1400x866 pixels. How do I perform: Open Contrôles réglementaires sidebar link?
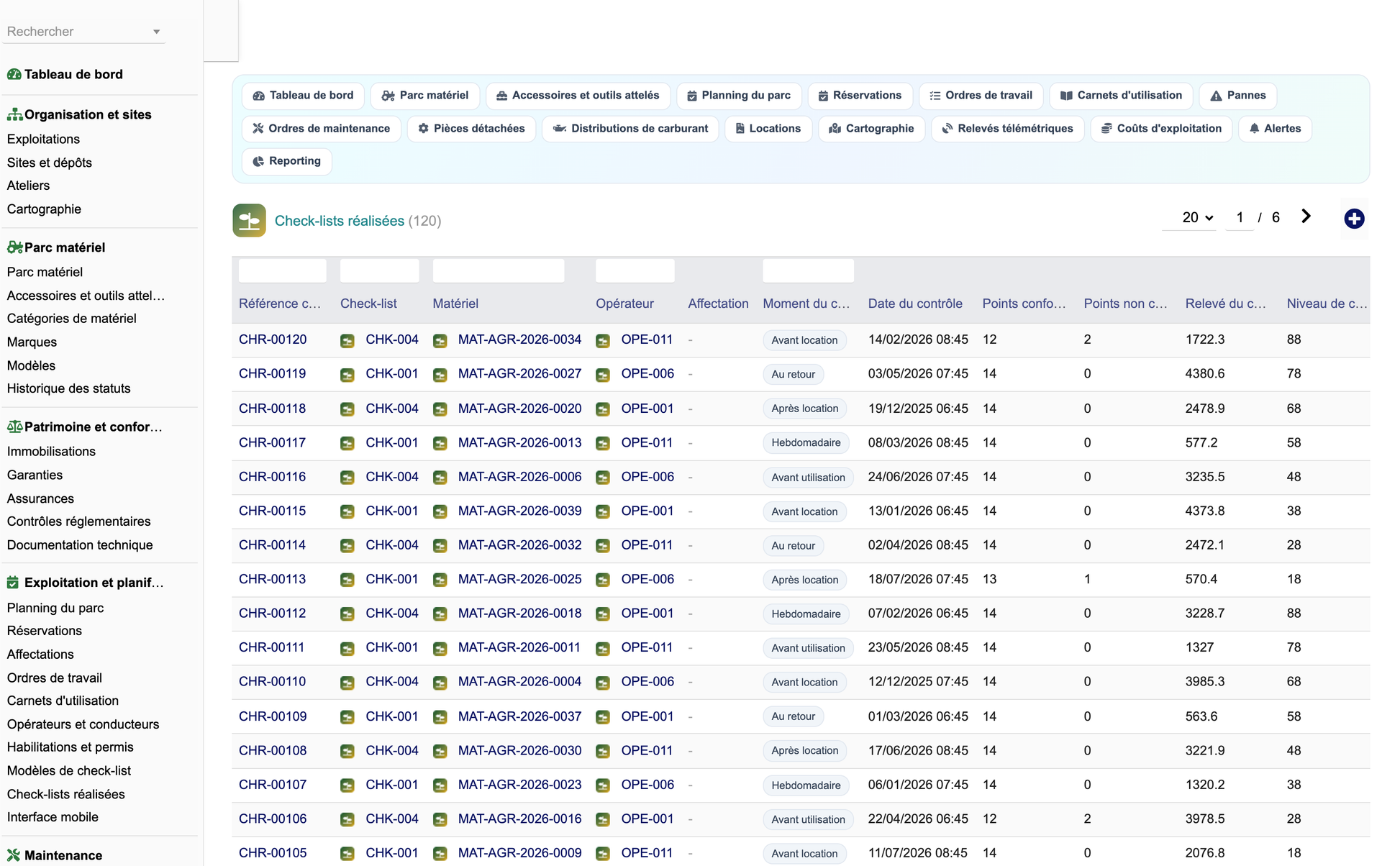pyautogui.click(x=79, y=521)
